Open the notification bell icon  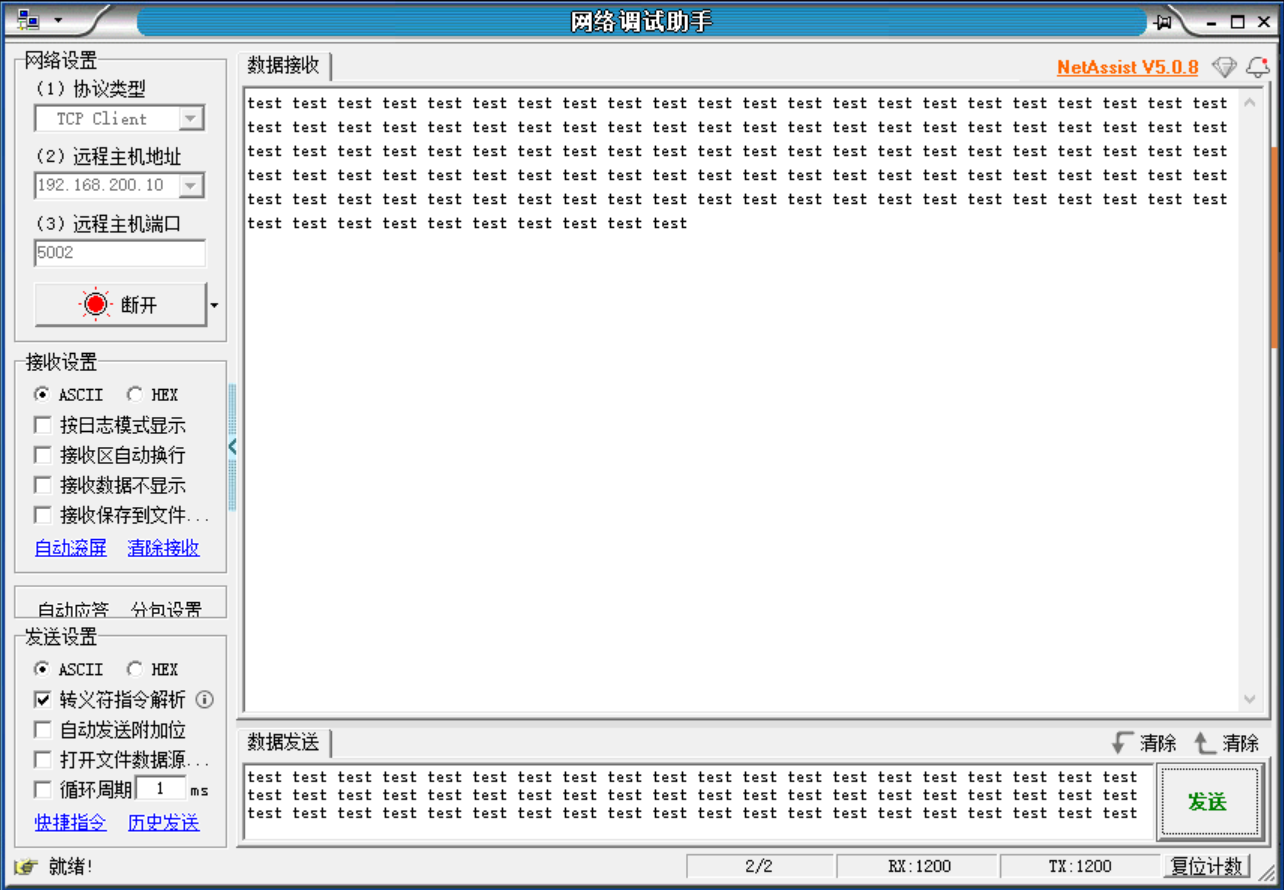coord(1258,67)
